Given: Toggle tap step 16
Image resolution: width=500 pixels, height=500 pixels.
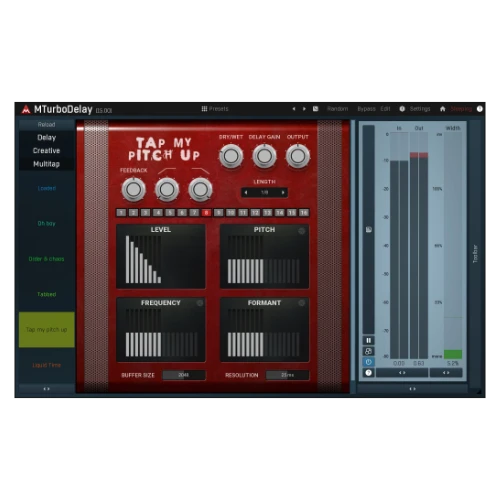Looking at the screenshot, I should (304, 213).
